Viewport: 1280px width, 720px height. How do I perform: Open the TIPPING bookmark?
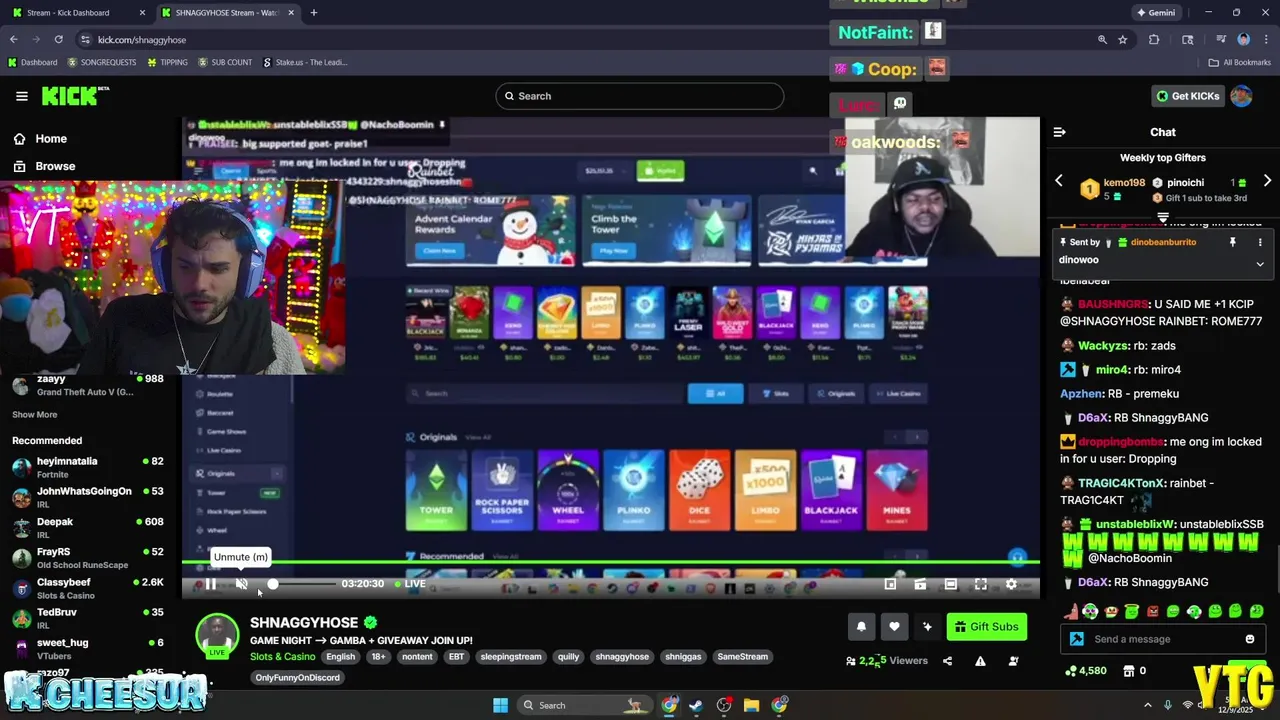[x=167, y=62]
